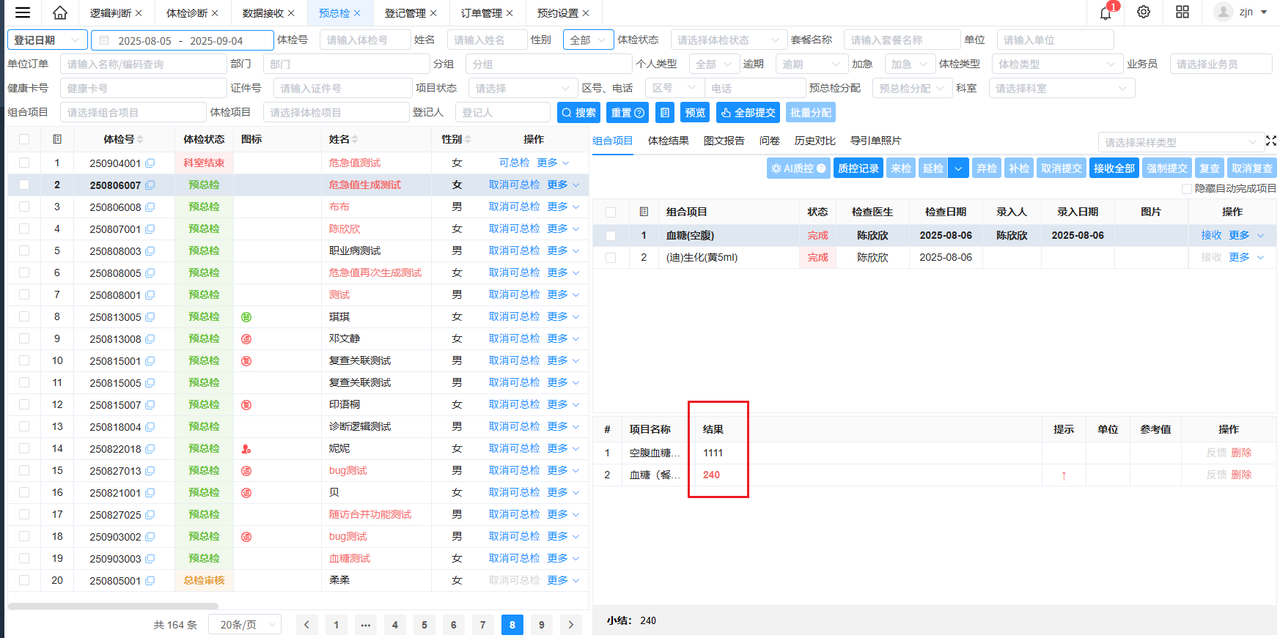This screenshot has height=638, width=1280.
Task: Select the 体检结果 tab
Action: 668,141
